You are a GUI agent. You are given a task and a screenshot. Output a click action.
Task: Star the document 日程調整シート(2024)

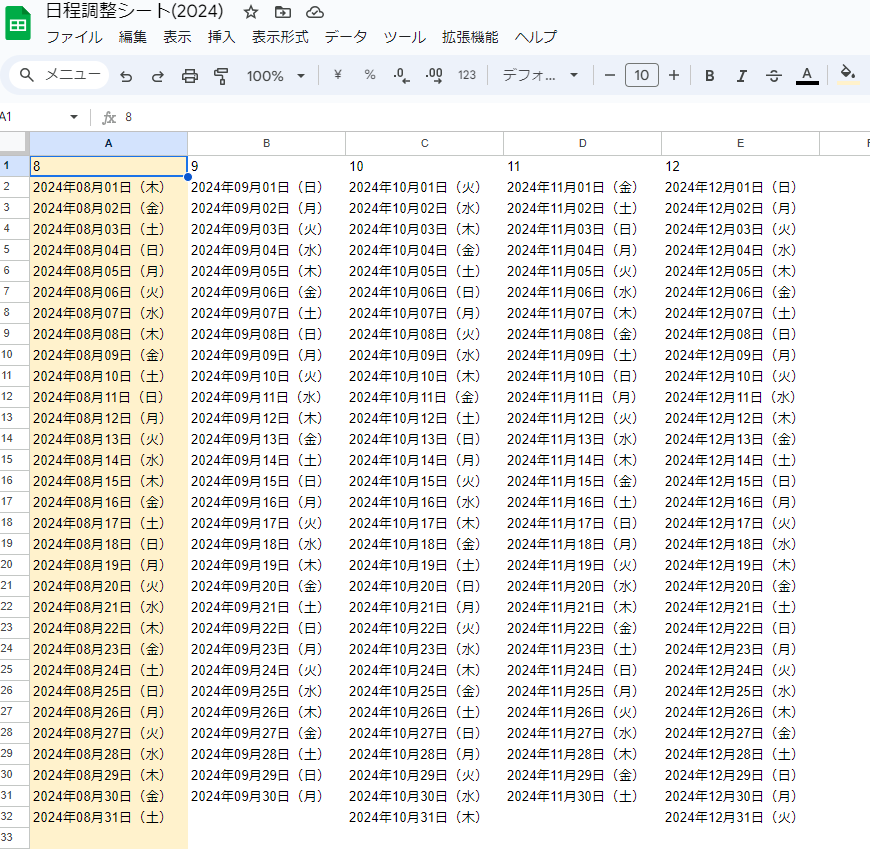251,12
